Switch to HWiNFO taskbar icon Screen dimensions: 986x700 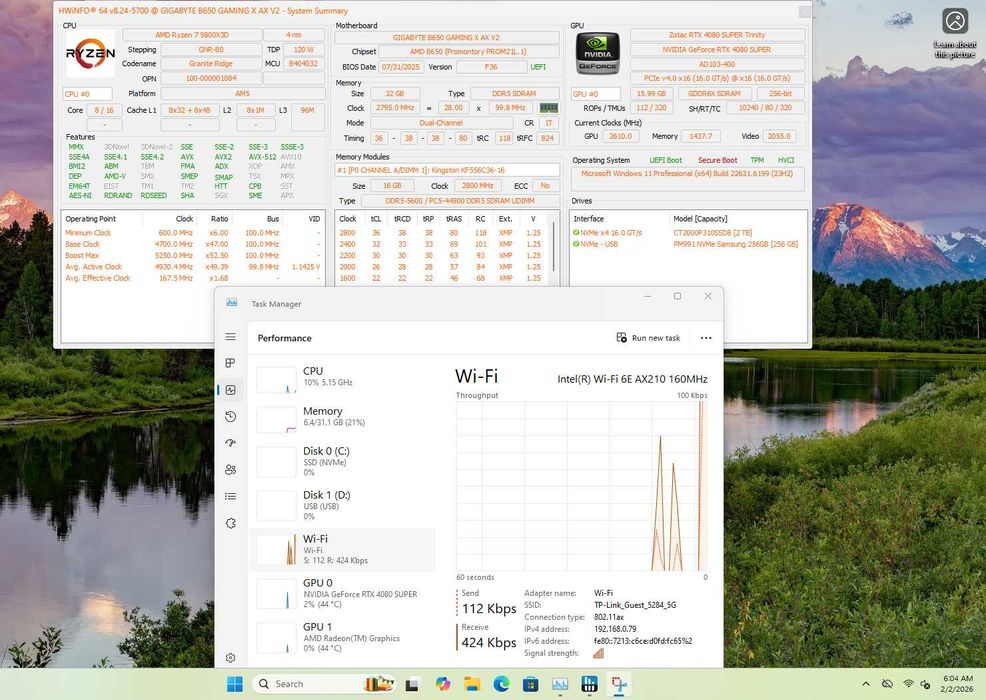pos(589,684)
